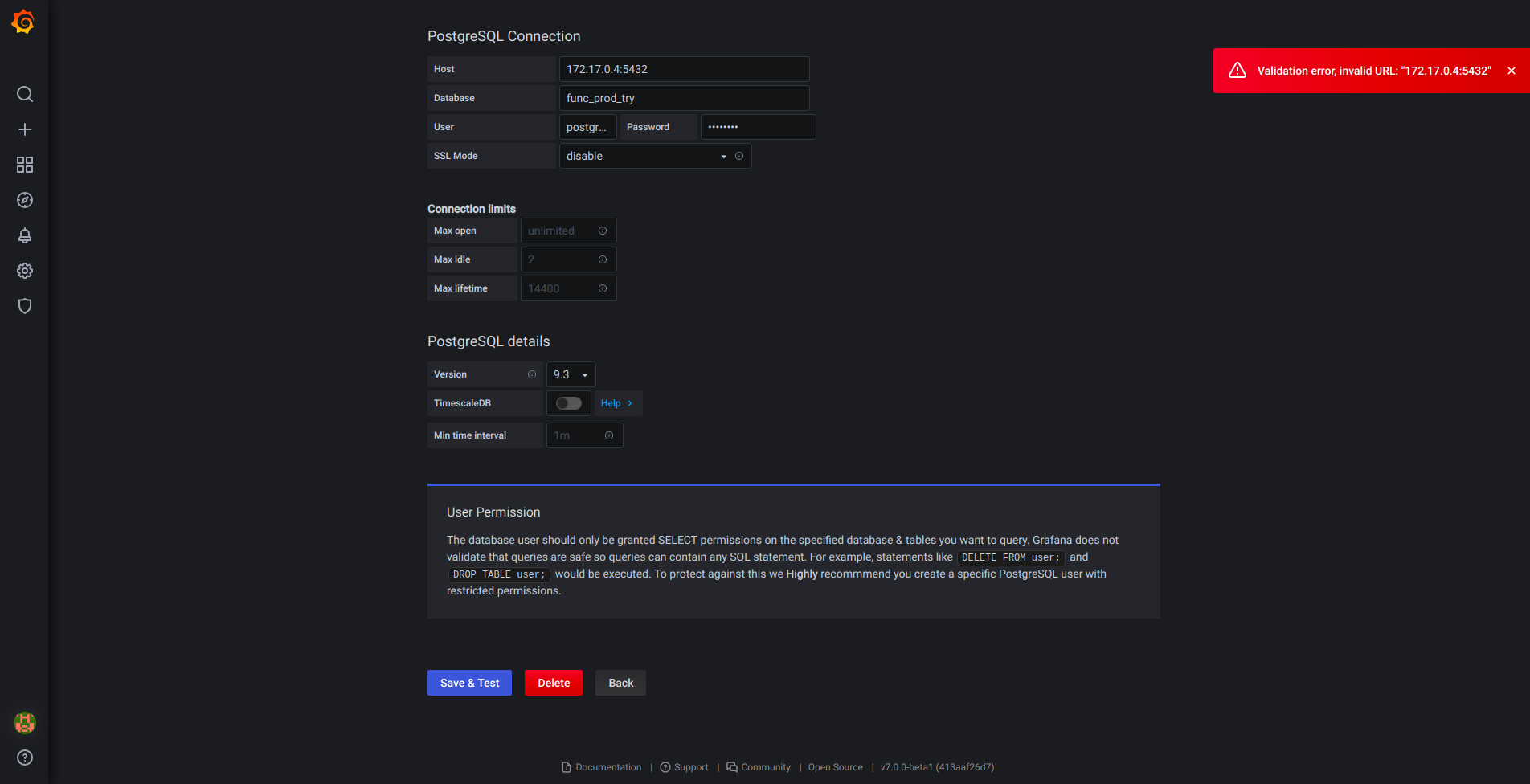Viewport: 1530px width, 784px height.
Task: Edit the Password input field
Action: [x=759, y=127]
